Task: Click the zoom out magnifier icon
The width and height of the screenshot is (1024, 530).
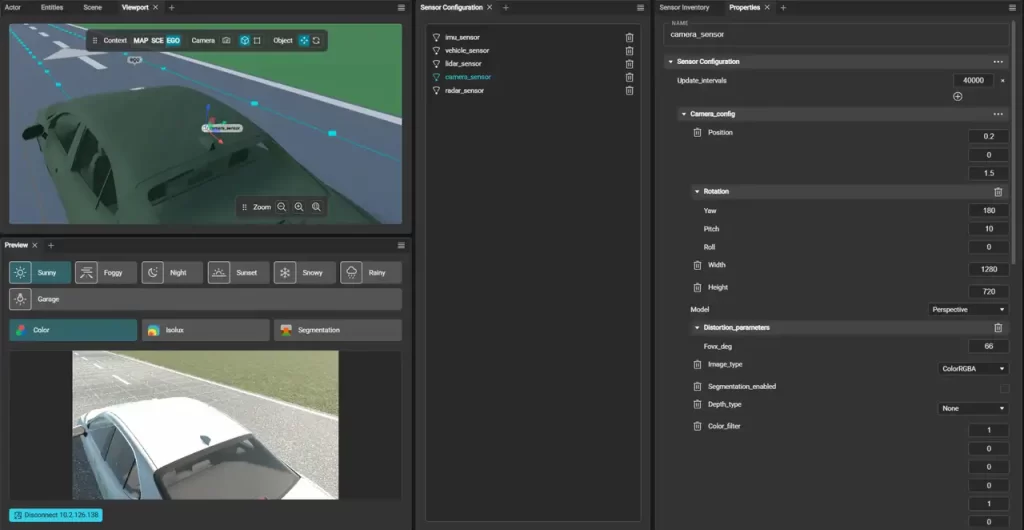Action: coord(281,207)
